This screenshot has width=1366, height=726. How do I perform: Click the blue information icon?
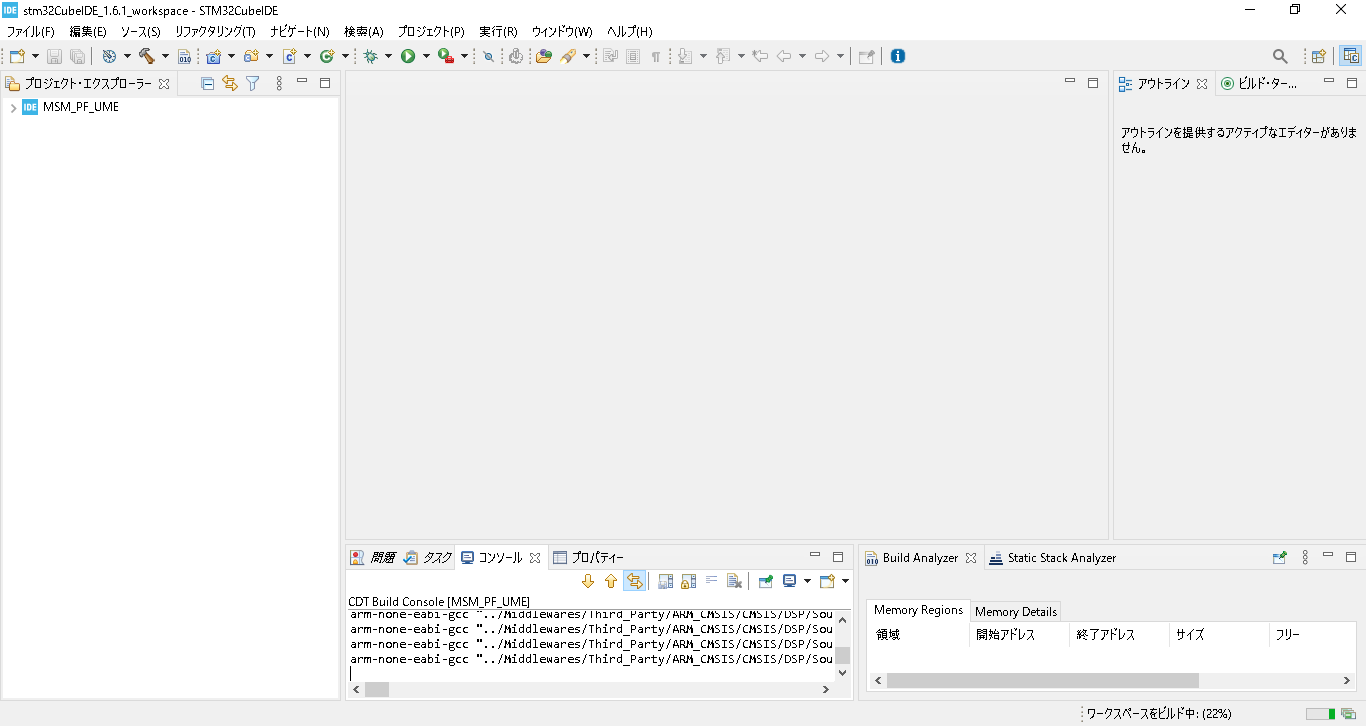pyautogui.click(x=898, y=56)
